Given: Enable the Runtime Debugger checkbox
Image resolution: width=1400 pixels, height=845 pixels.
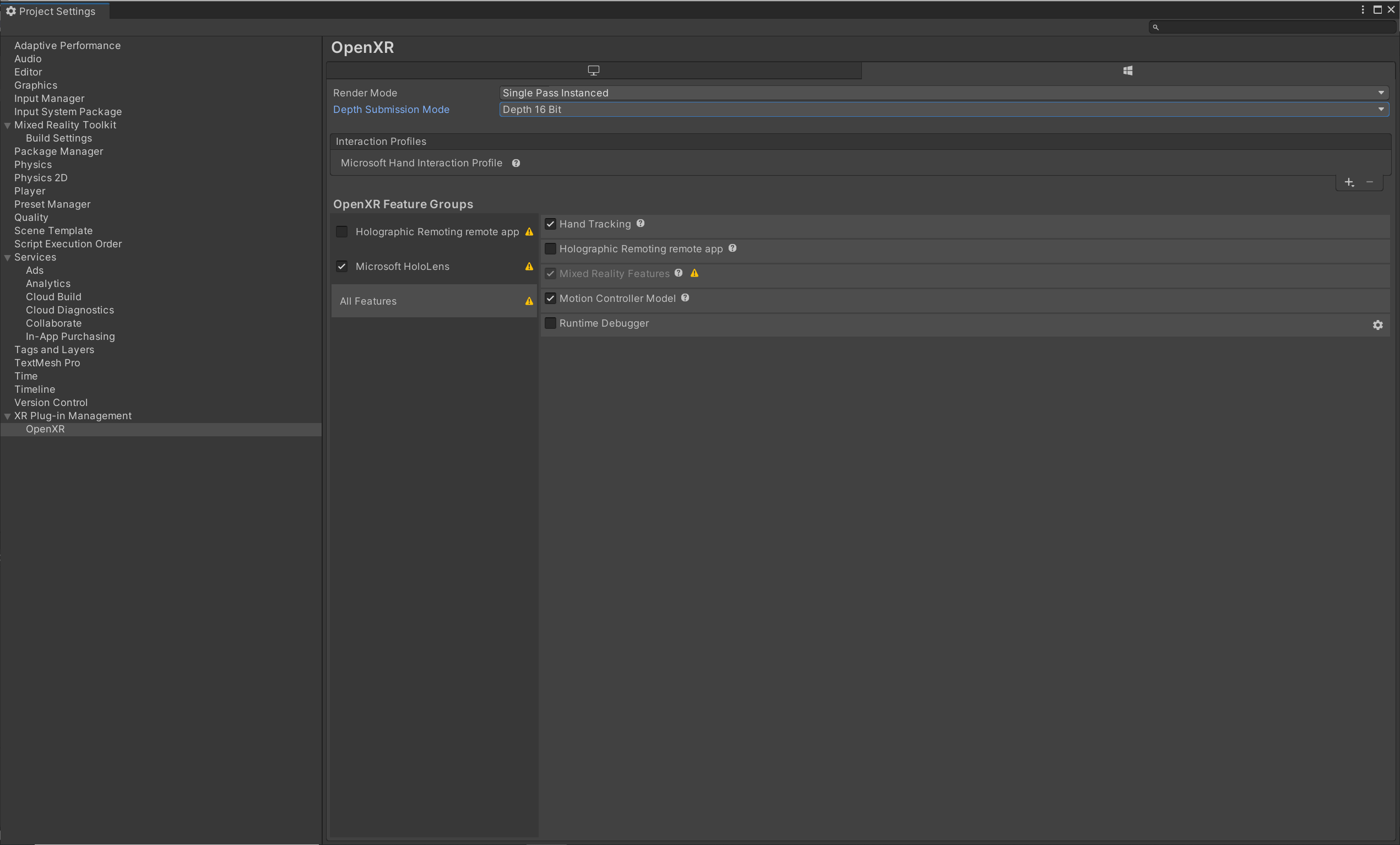Looking at the screenshot, I should 550,323.
